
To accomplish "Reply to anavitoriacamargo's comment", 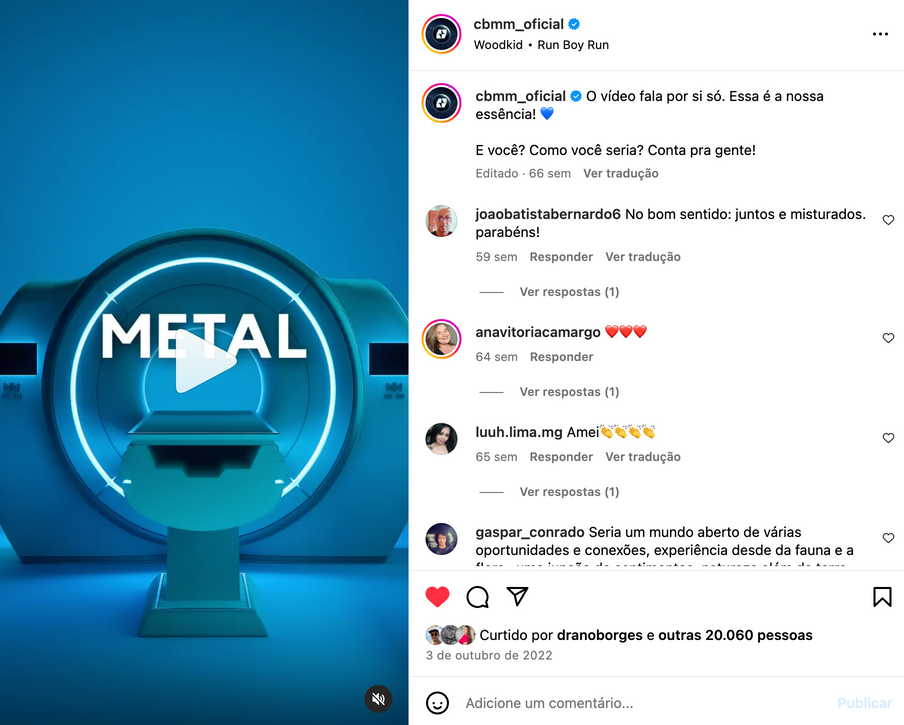I will (562, 357).
